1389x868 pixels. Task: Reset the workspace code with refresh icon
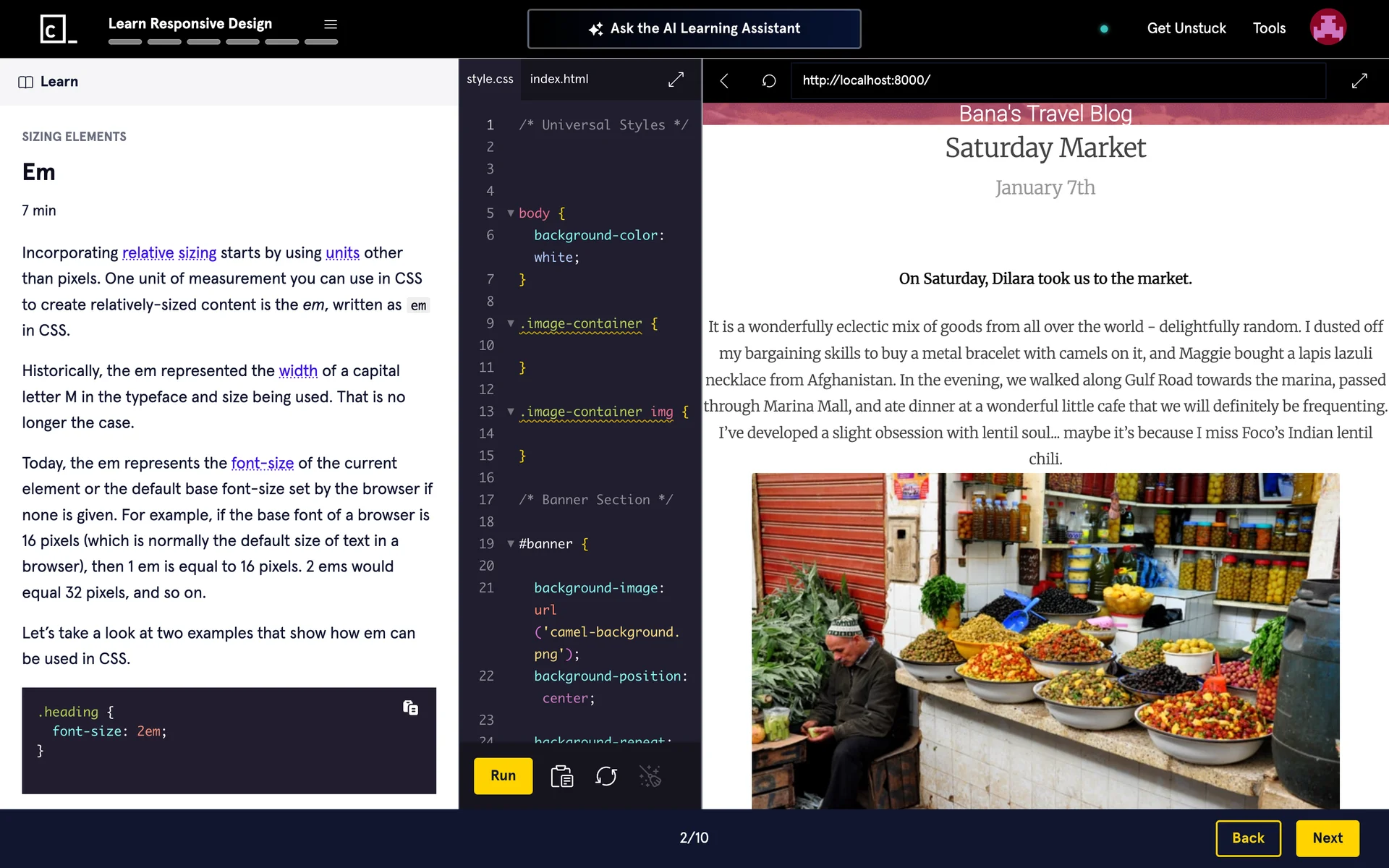pyautogui.click(x=606, y=776)
